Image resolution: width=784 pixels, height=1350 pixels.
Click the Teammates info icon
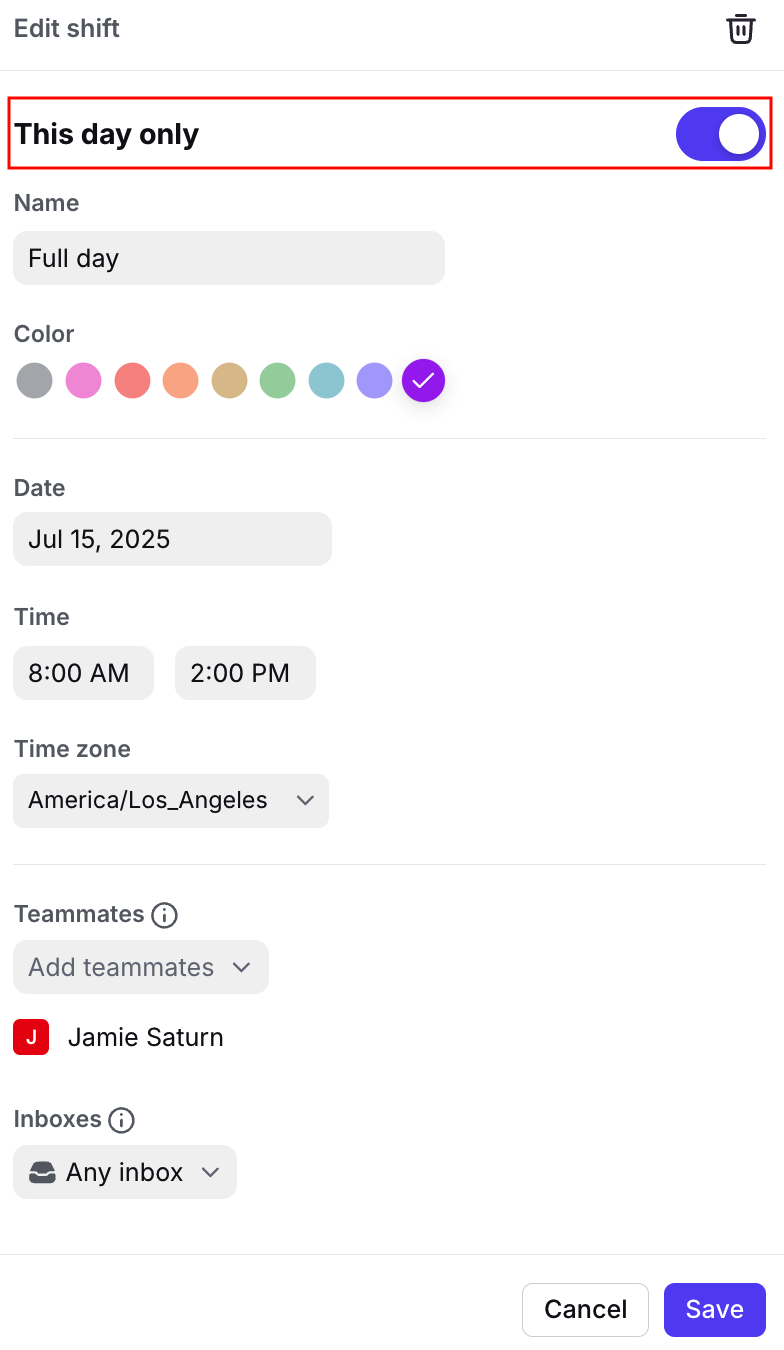[x=164, y=915]
